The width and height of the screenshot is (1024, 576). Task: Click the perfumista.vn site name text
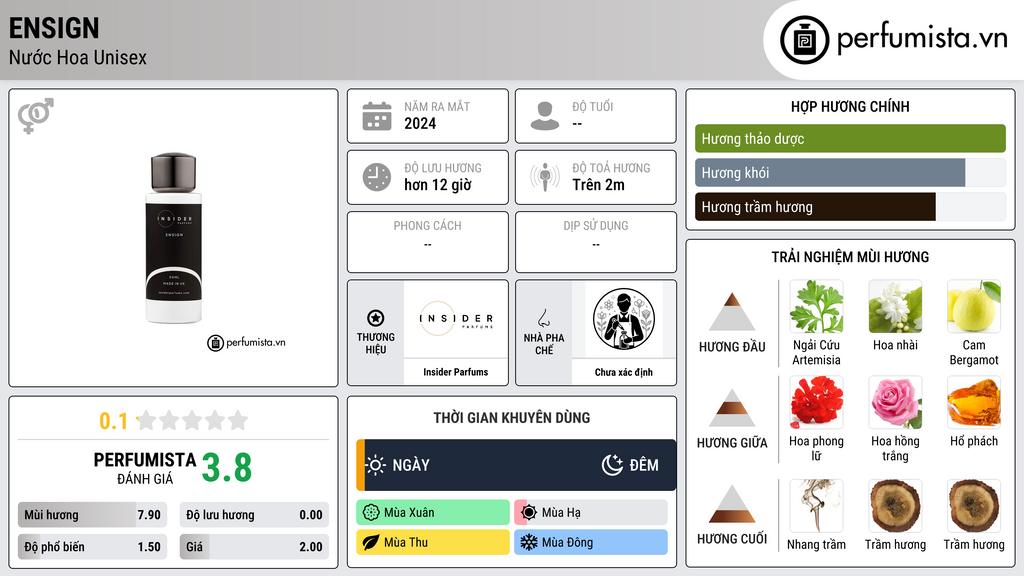point(922,39)
